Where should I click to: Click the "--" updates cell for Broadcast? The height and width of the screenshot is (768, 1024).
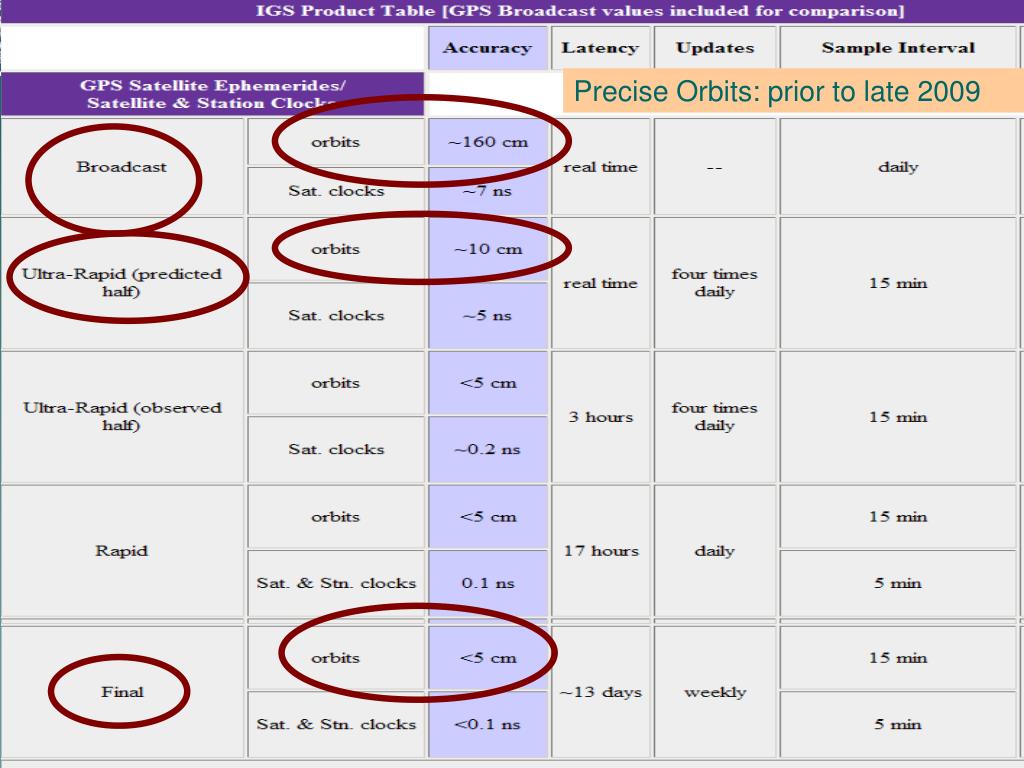714,167
